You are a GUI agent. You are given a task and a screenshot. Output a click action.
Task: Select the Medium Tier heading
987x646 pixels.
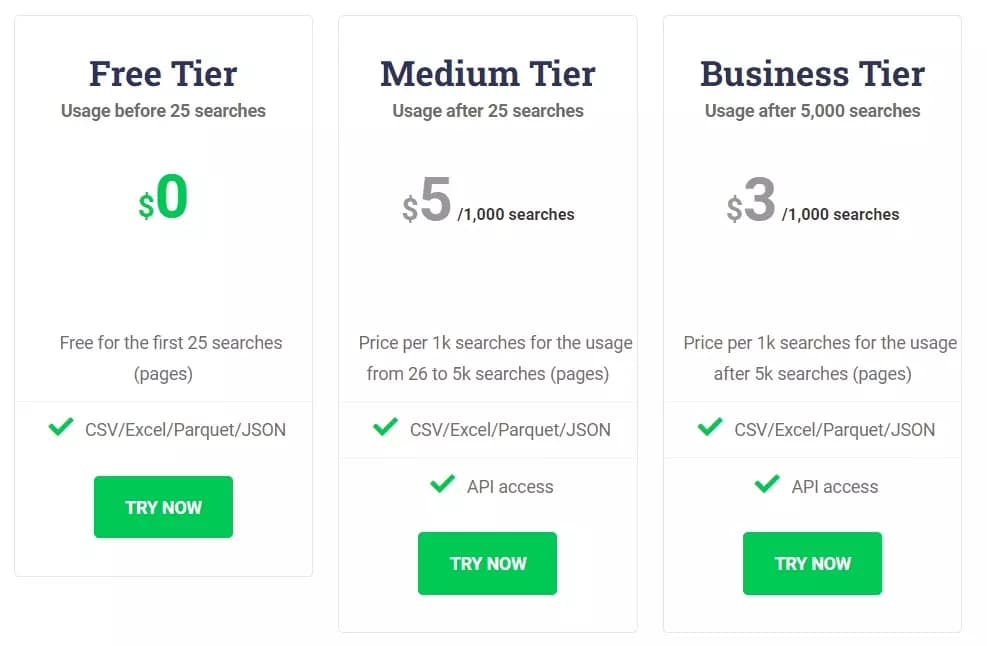tap(487, 72)
